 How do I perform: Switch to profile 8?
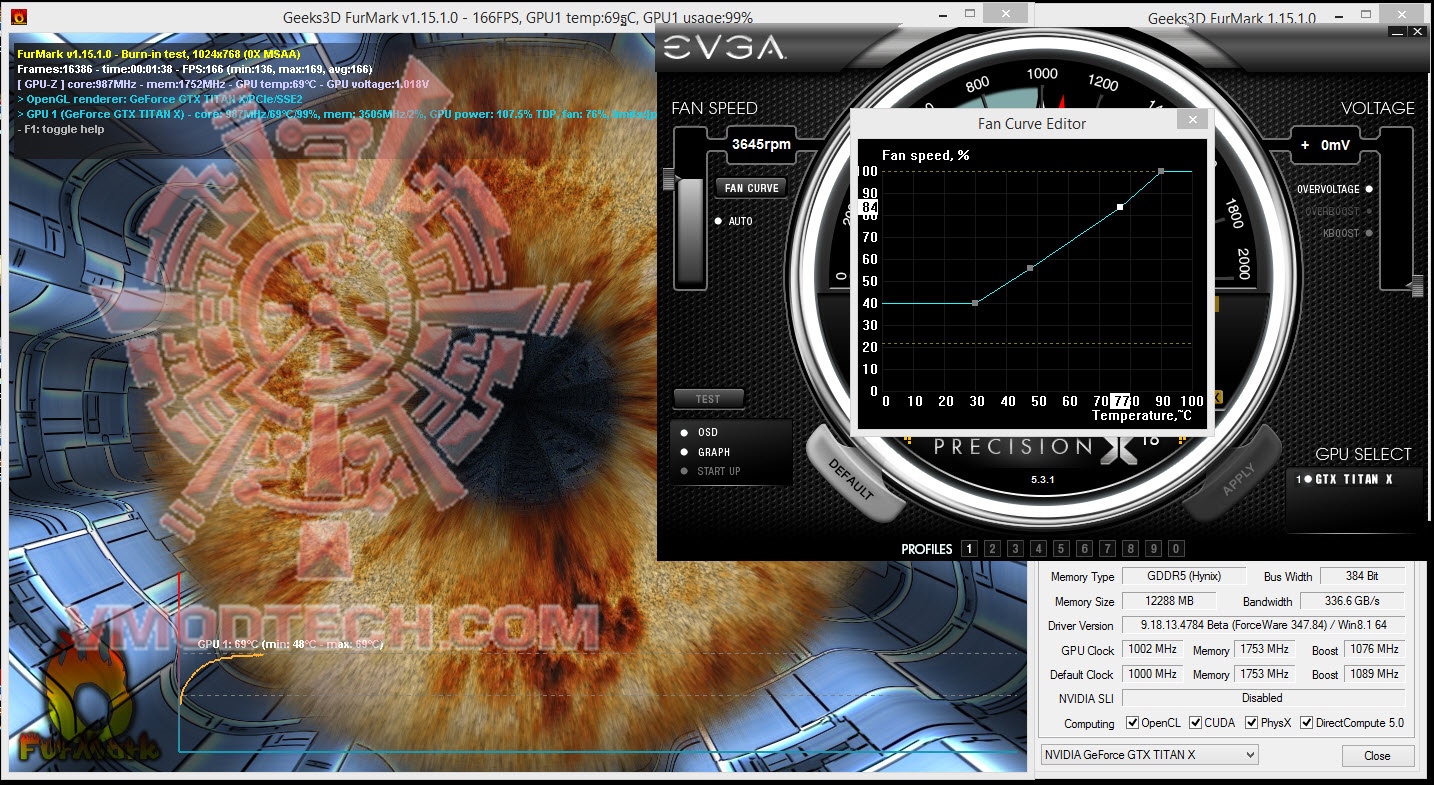1130,548
